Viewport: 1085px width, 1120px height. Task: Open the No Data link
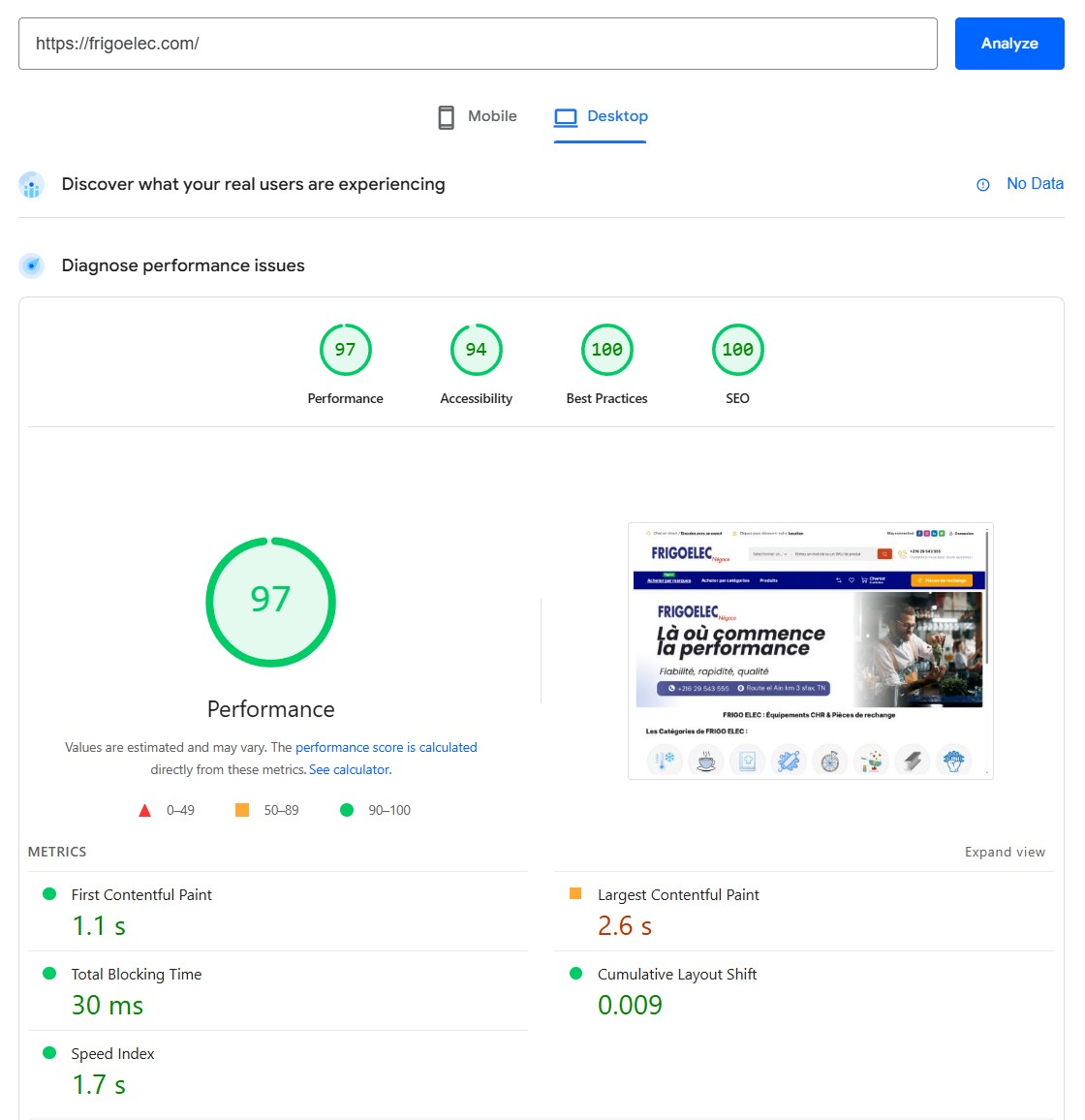click(x=1035, y=184)
